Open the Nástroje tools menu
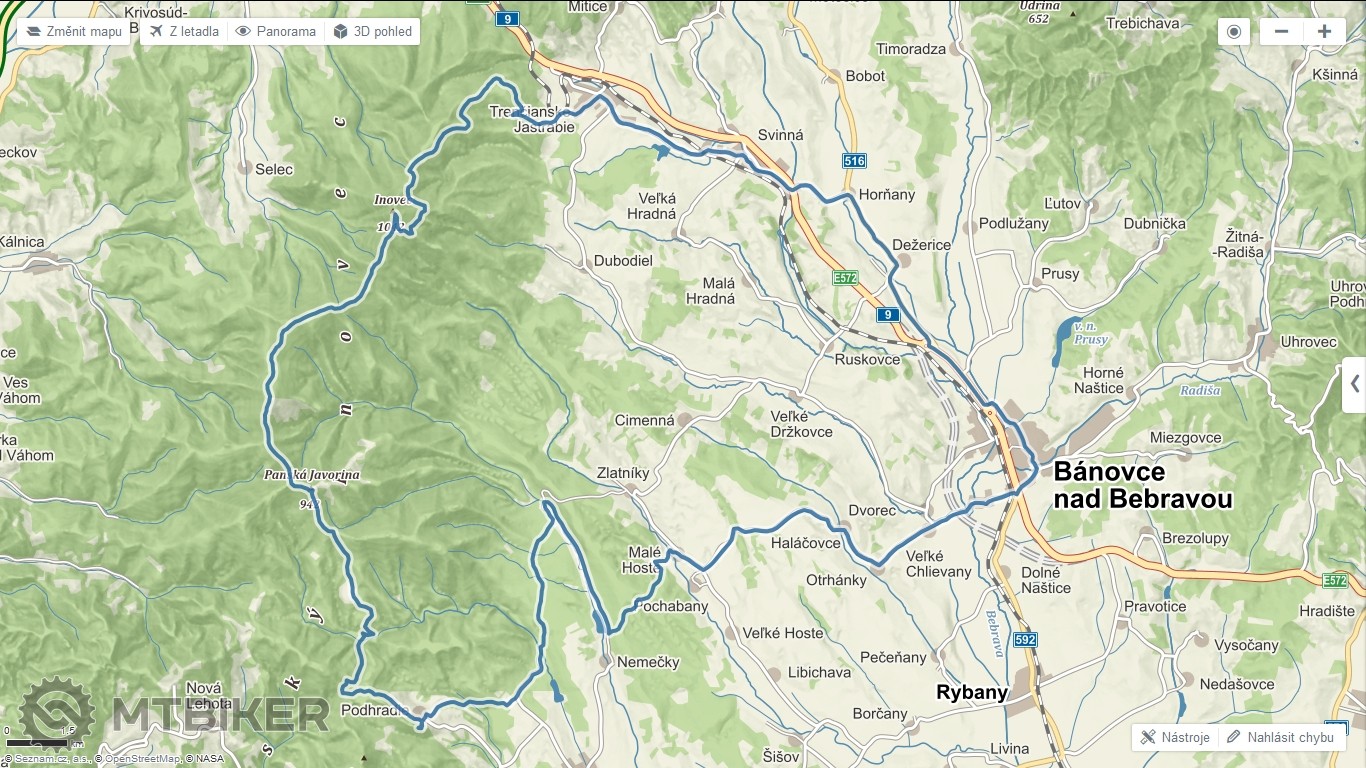 point(1175,737)
